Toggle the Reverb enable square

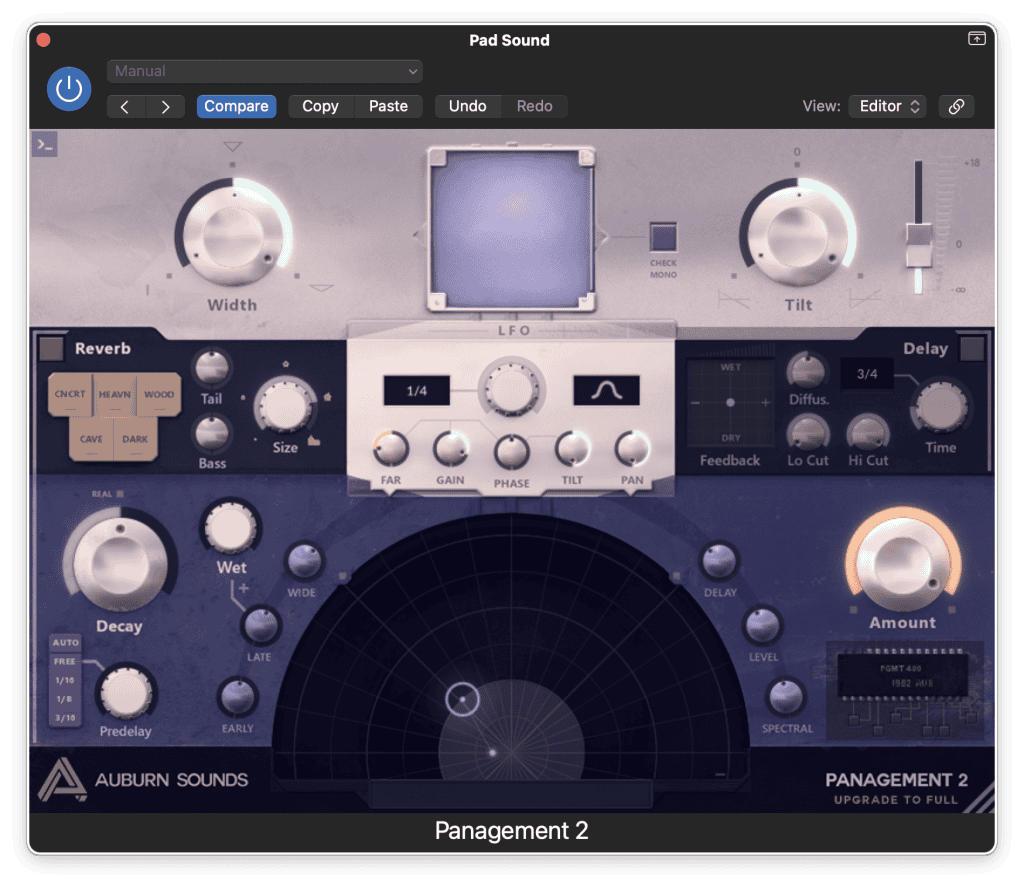coord(51,349)
